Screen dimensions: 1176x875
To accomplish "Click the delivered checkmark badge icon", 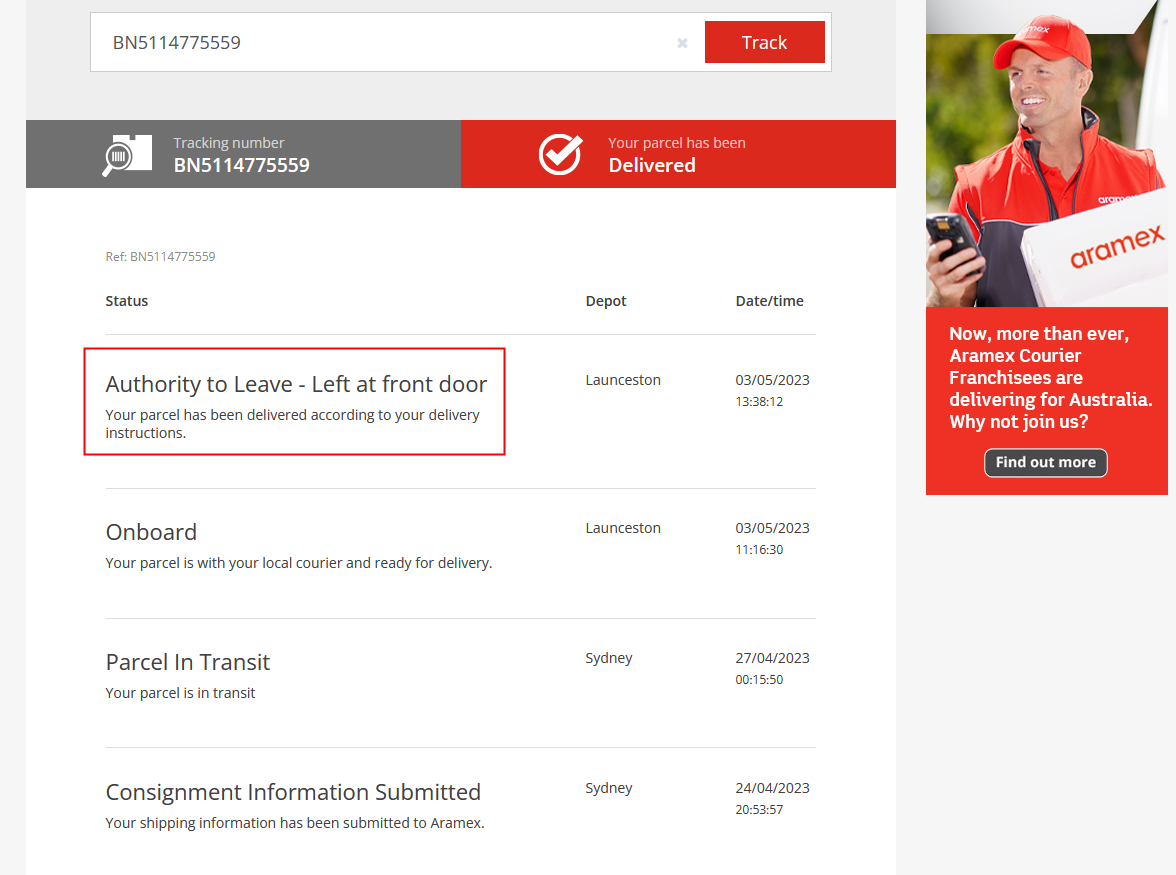I will [x=560, y=154].
